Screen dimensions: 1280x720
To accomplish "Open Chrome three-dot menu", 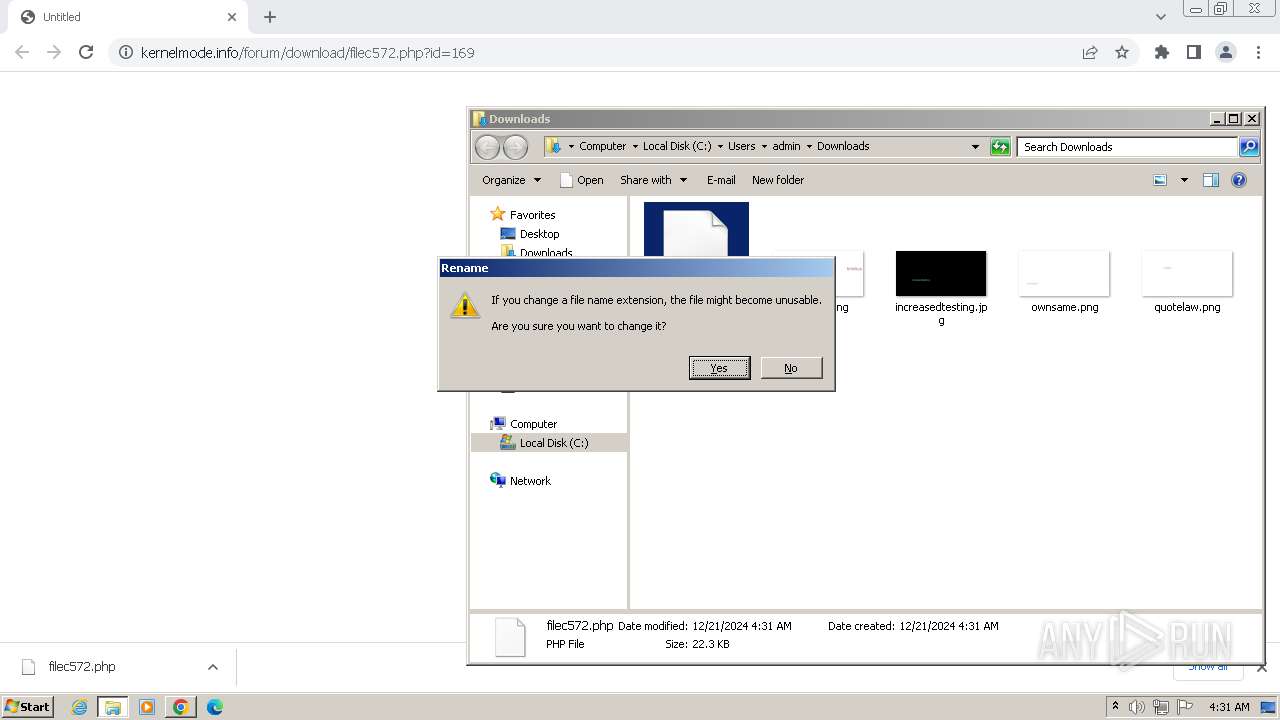I will [1258, 52].
